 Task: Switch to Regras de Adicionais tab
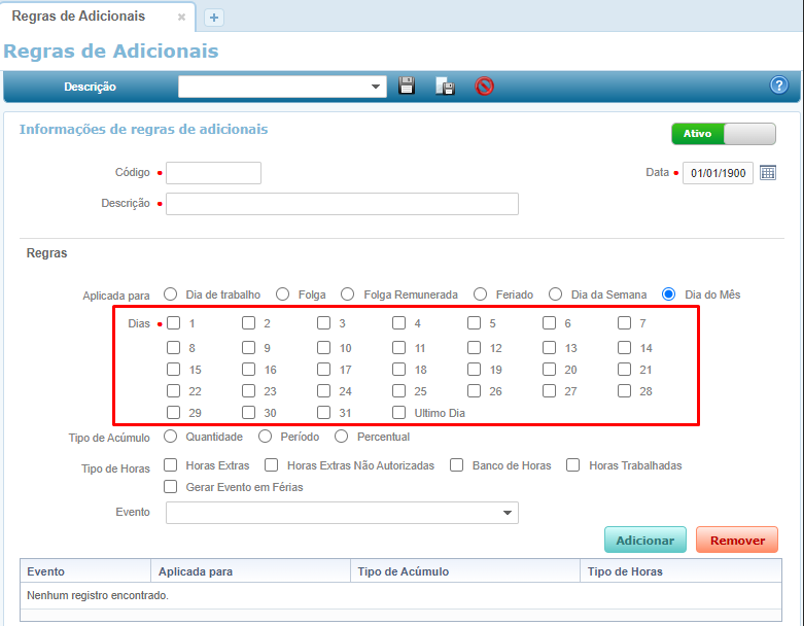point(78,17)
